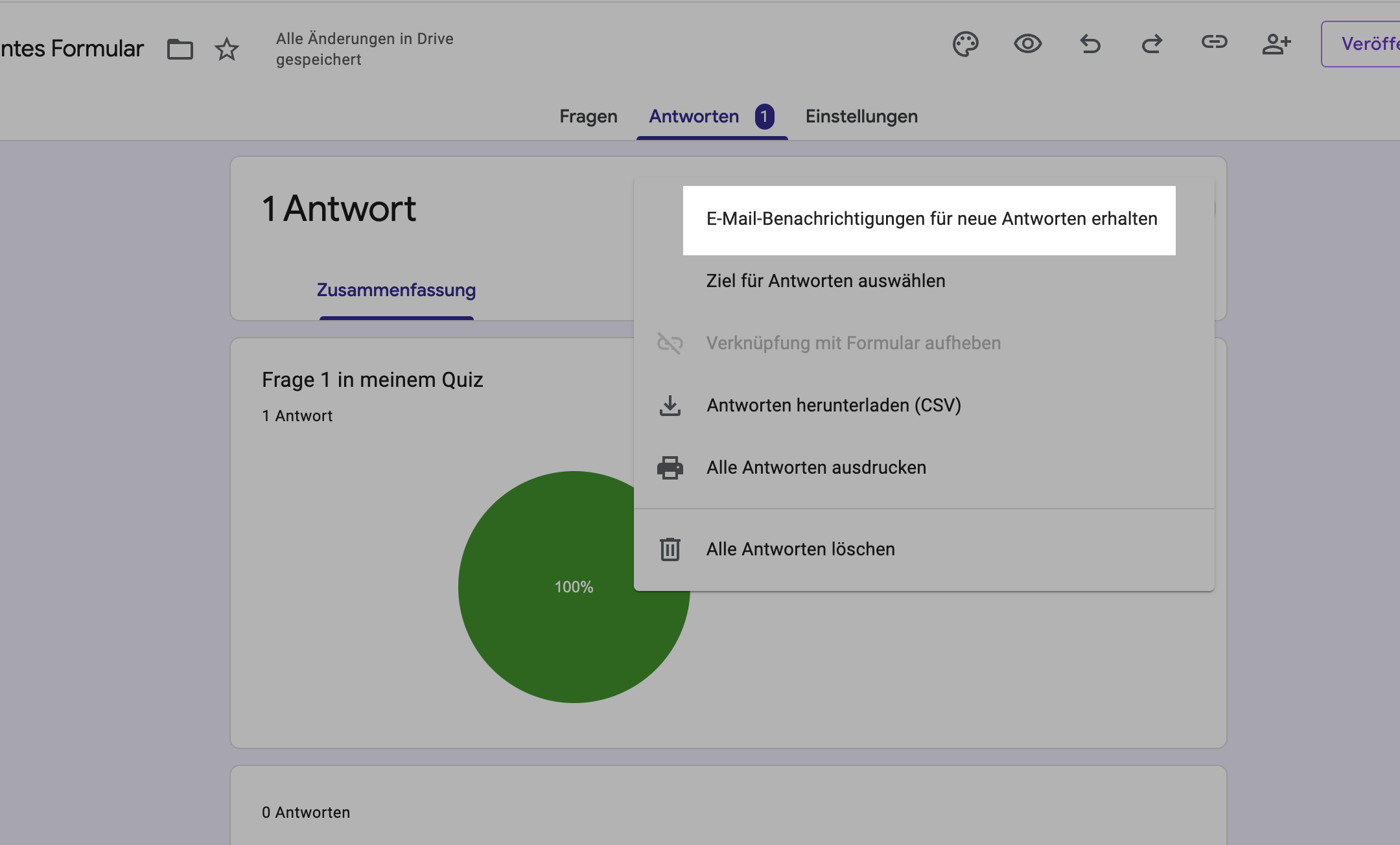Click the trash icon in the menu
Viewport: 1400px width, 845px height.
pos(670,550)
